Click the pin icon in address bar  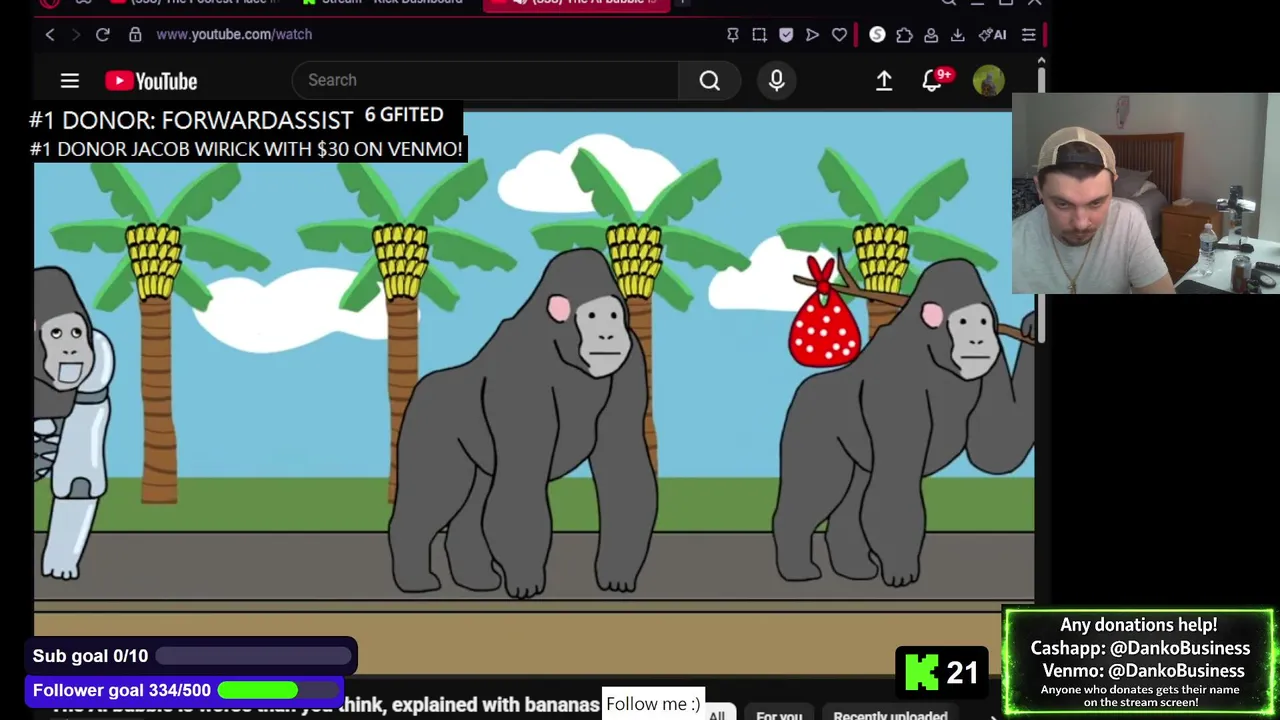732,35
